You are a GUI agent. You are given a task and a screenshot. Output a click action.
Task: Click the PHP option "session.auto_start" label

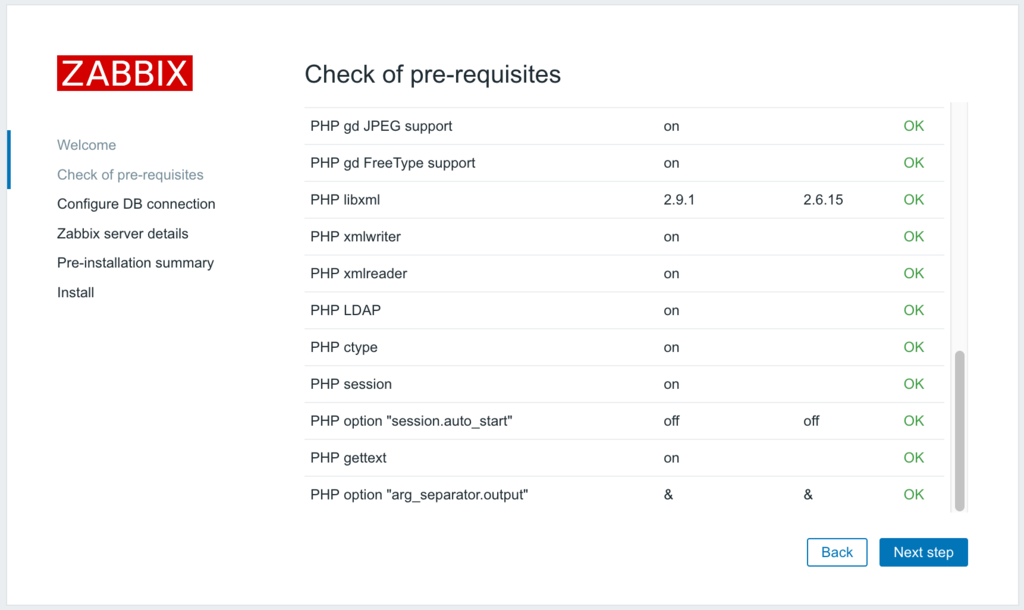(x=412, y=421)
